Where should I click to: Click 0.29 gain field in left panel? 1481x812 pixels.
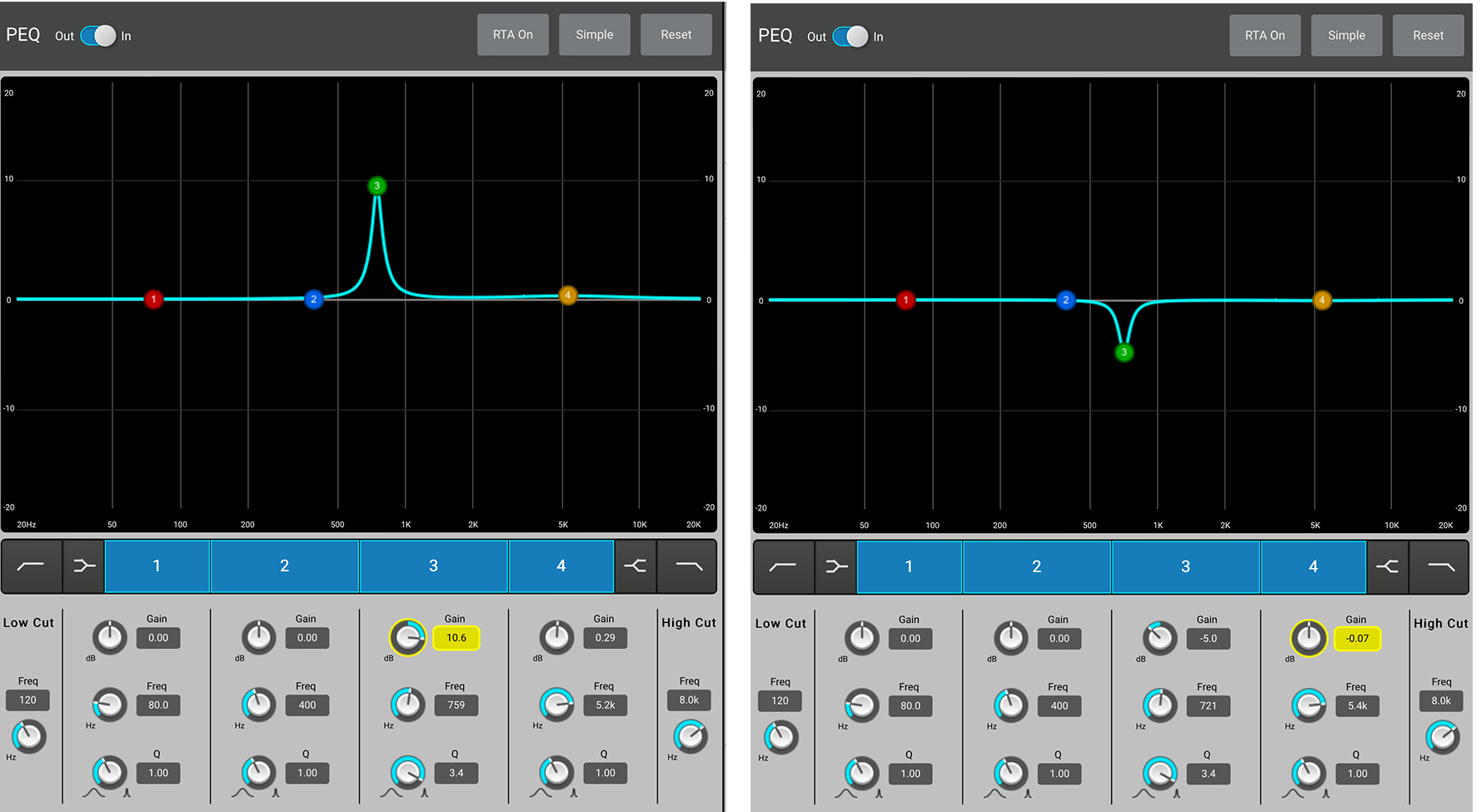tap(606, 638)
